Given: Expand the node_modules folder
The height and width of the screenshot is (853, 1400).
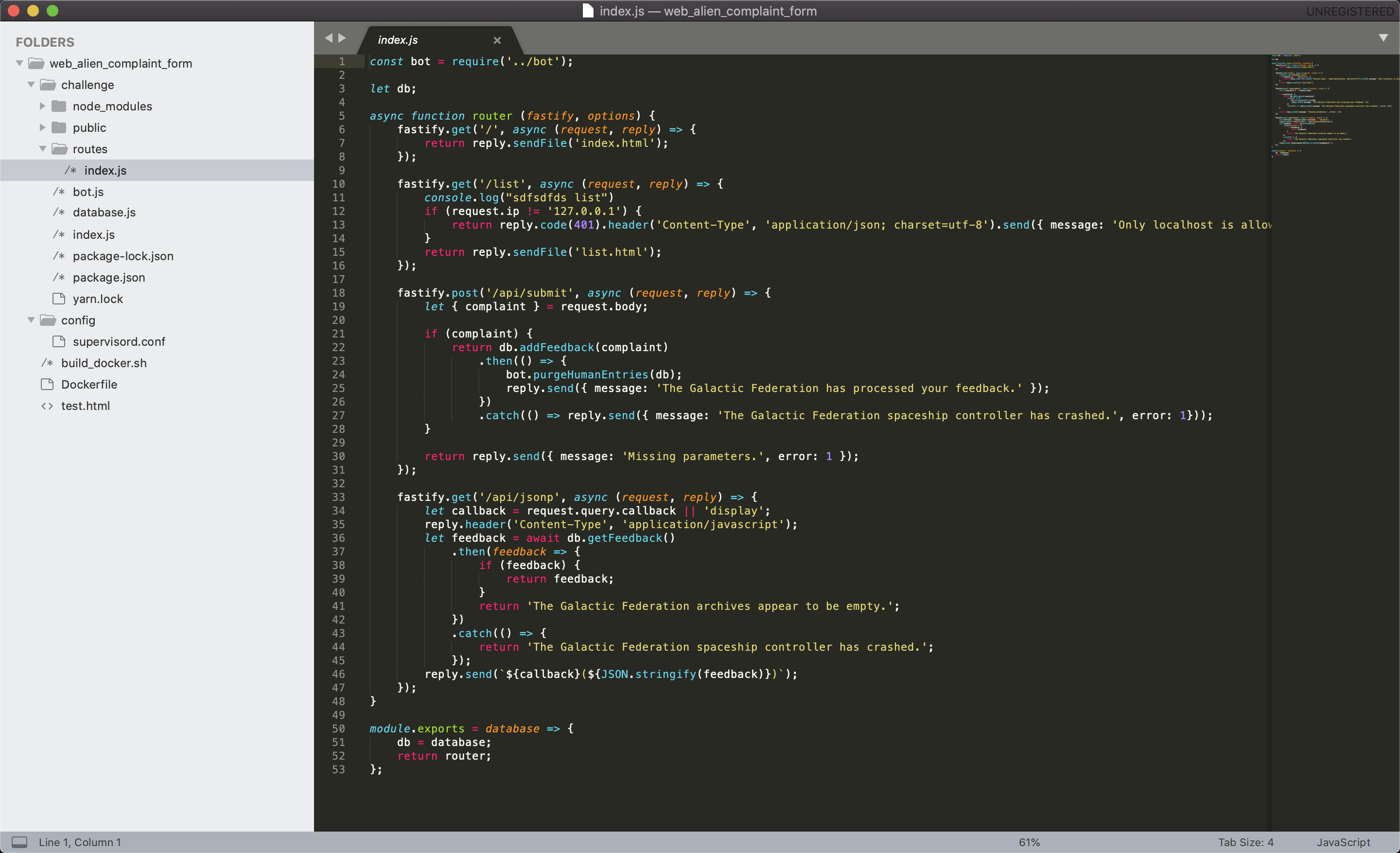Looking at the screenshot, I should (43, 107).
